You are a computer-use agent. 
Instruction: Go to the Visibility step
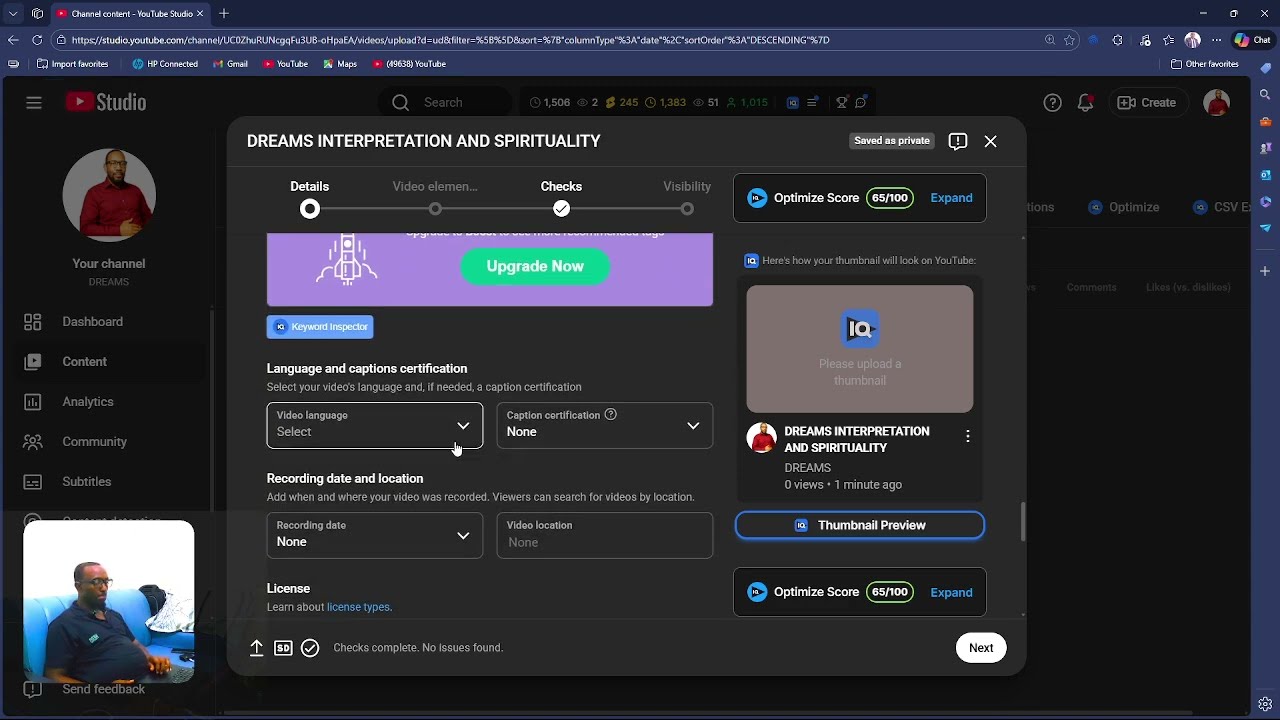pyautogui.click(x=687, y=198)
